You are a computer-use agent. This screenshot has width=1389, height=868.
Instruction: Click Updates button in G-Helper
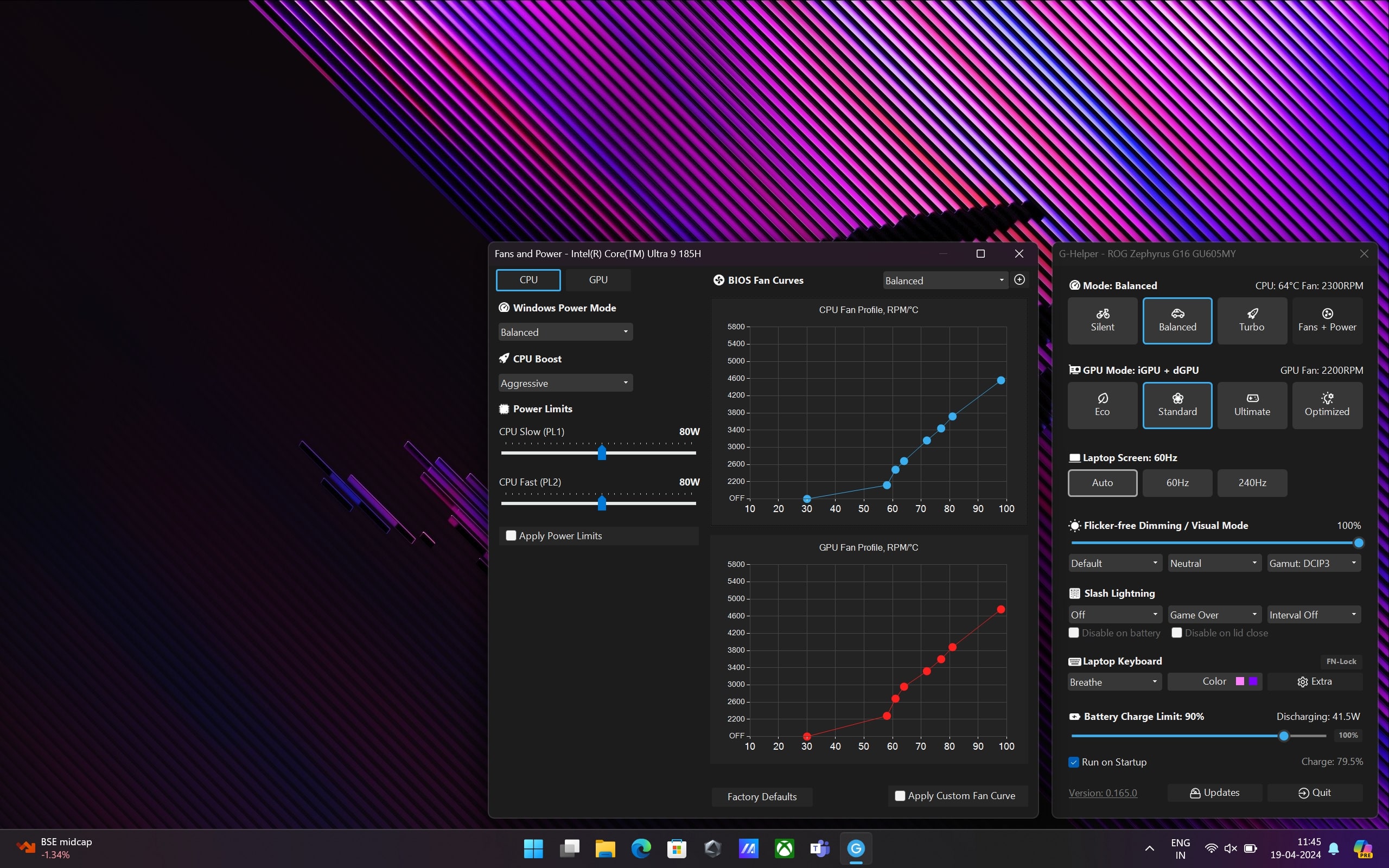click(1214, 793)
